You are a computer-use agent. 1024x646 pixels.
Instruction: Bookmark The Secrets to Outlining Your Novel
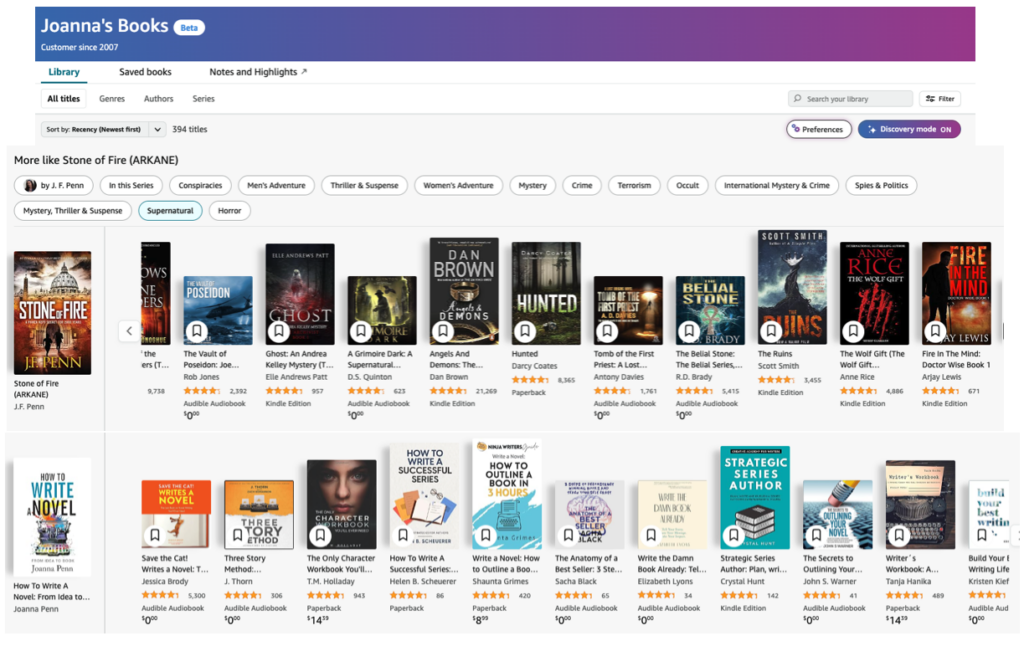(816, 535)
